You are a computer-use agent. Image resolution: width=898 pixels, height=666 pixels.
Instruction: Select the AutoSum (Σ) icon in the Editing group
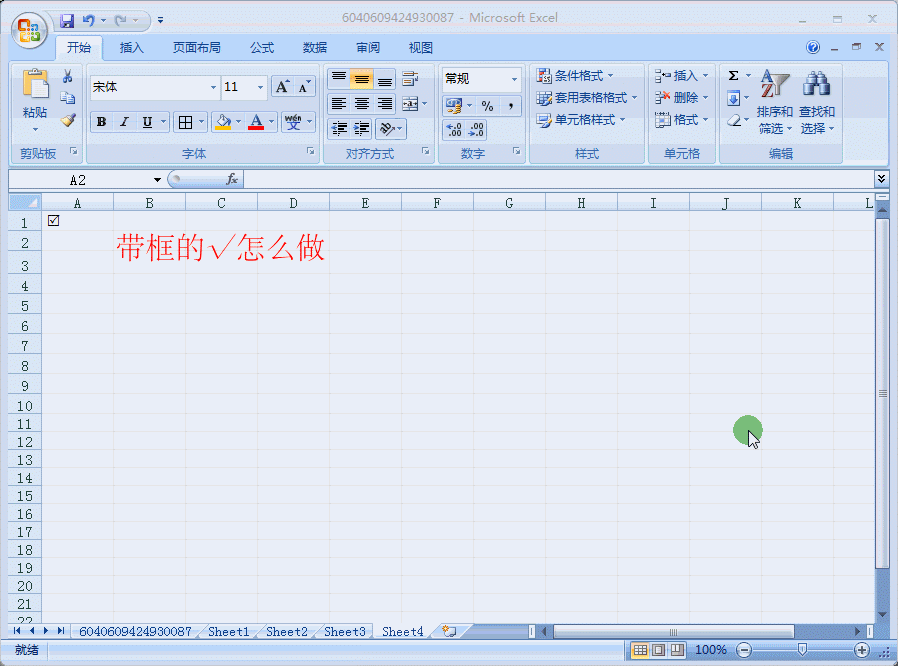(x=735, y=74)
